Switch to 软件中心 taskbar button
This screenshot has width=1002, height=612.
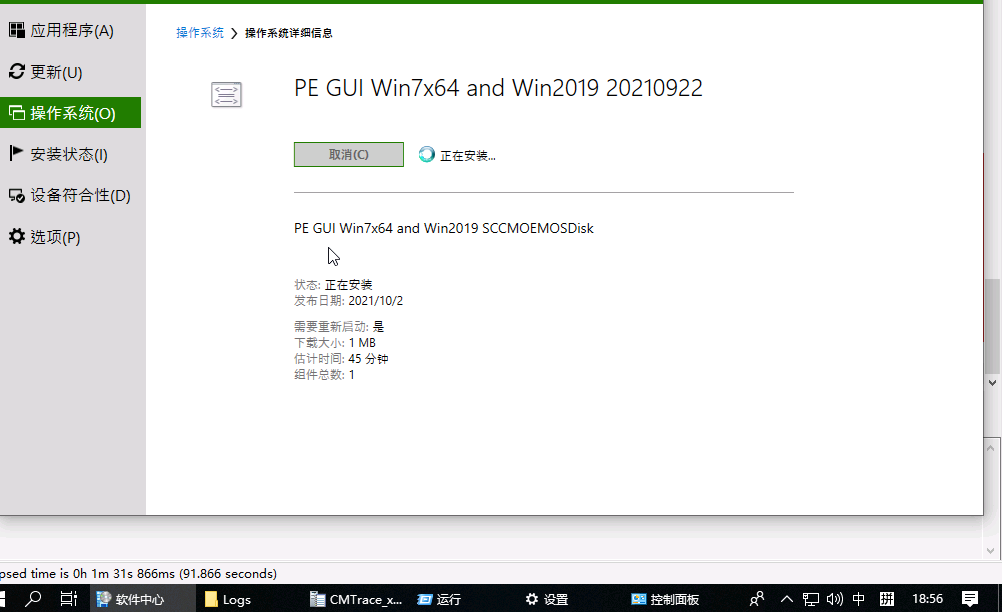tap(142, 599)
